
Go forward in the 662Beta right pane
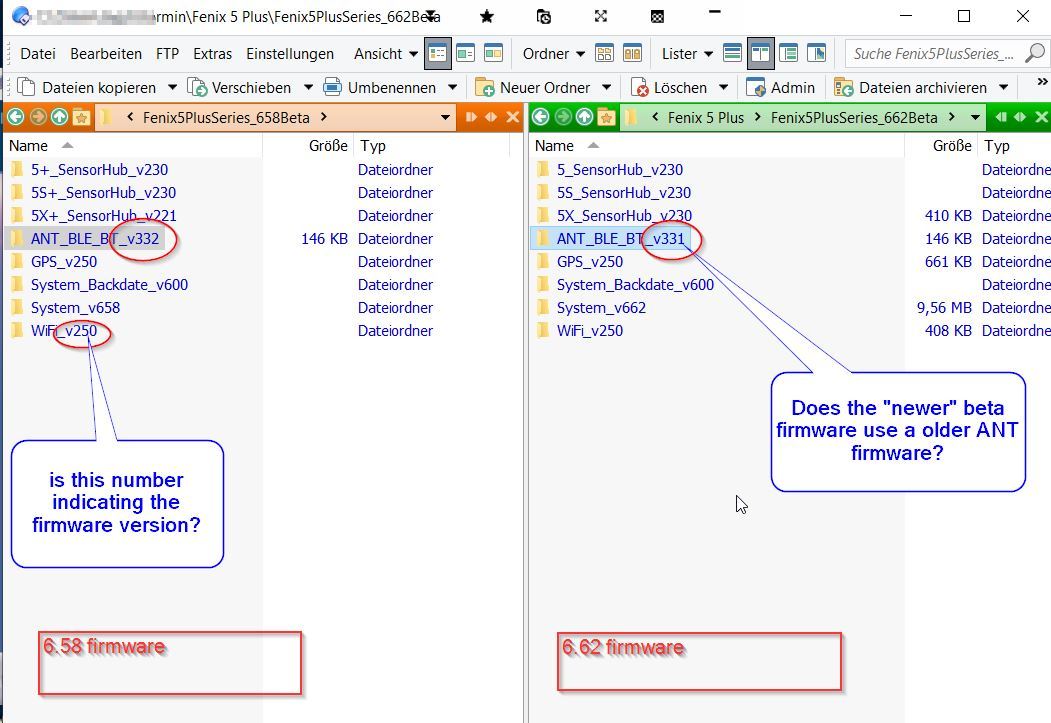563,117
